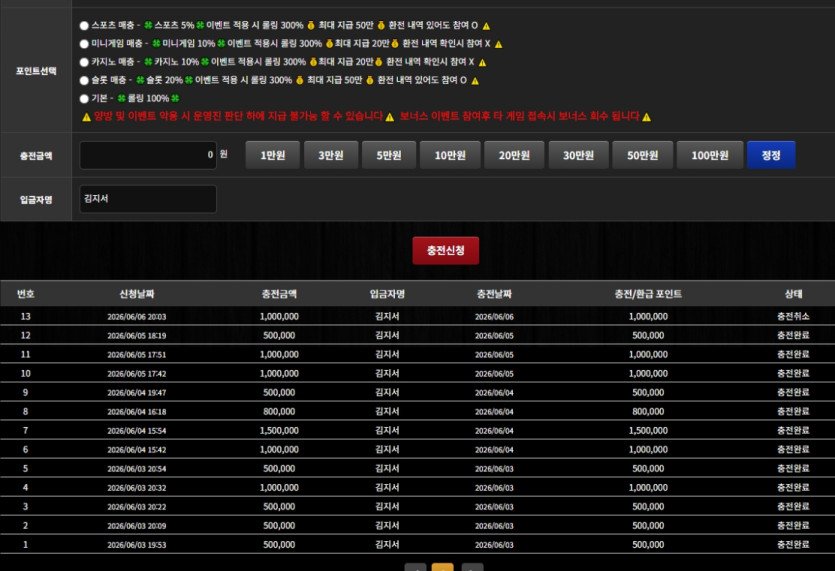Select the 미니게임 매충 point option
835x571 pixels.
click(x=84, y=44)
